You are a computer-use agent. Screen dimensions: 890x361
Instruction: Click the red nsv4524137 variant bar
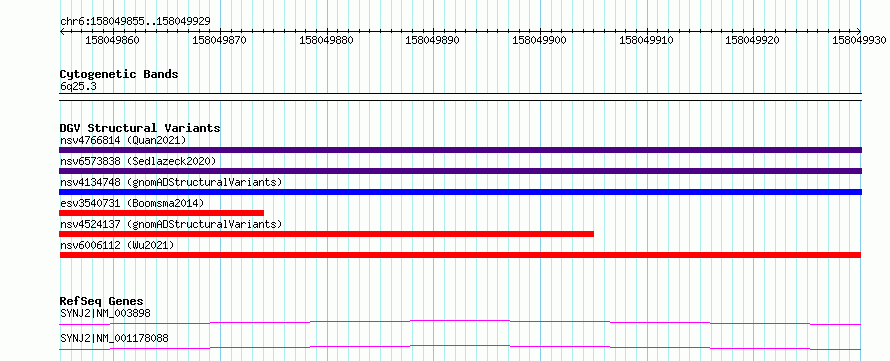click(x=326, y=234)
